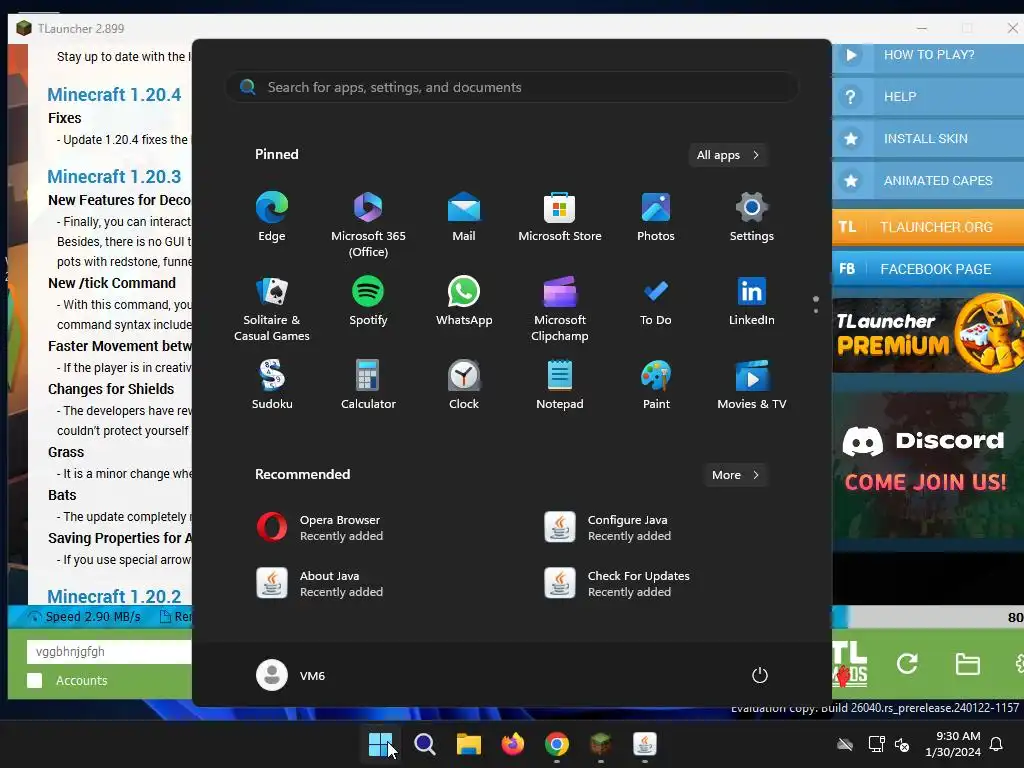The width and height of the screenshot is (1024, 768).
Task: Open clock and date in taskbar
Action: (953, 744)
